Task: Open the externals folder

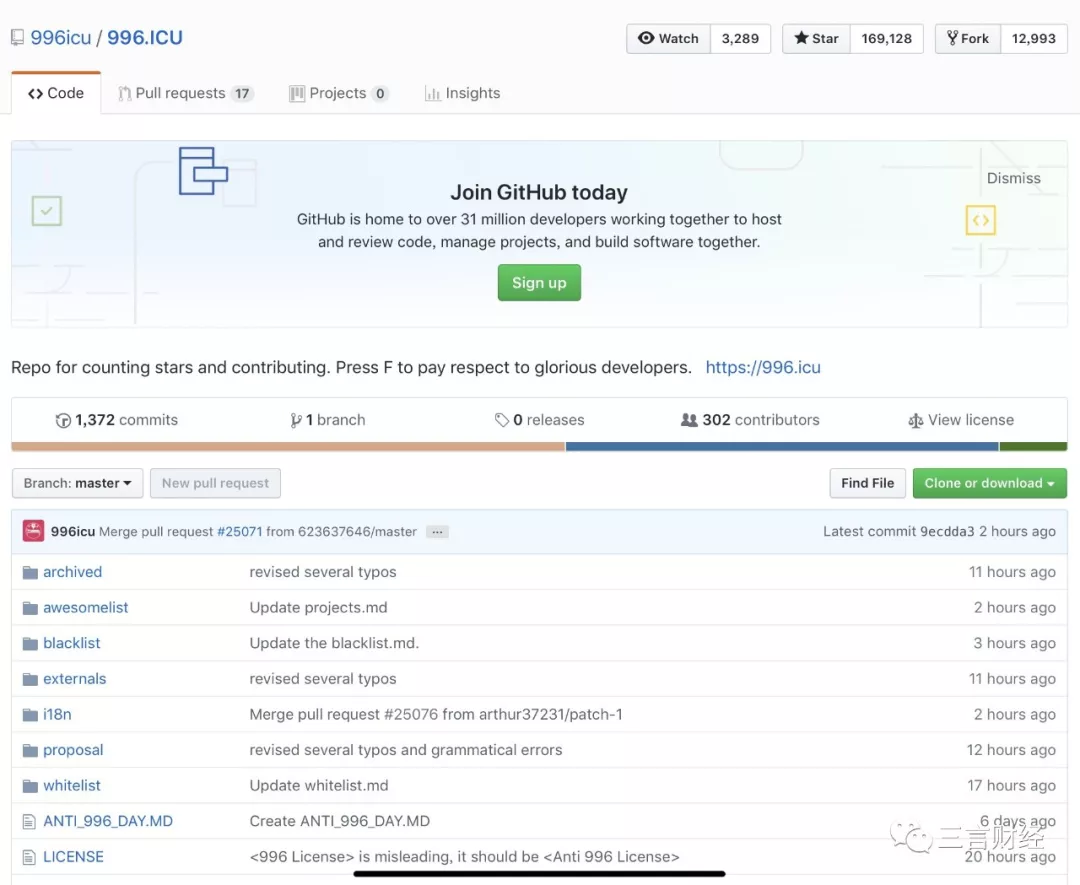Action: [74, 679]
